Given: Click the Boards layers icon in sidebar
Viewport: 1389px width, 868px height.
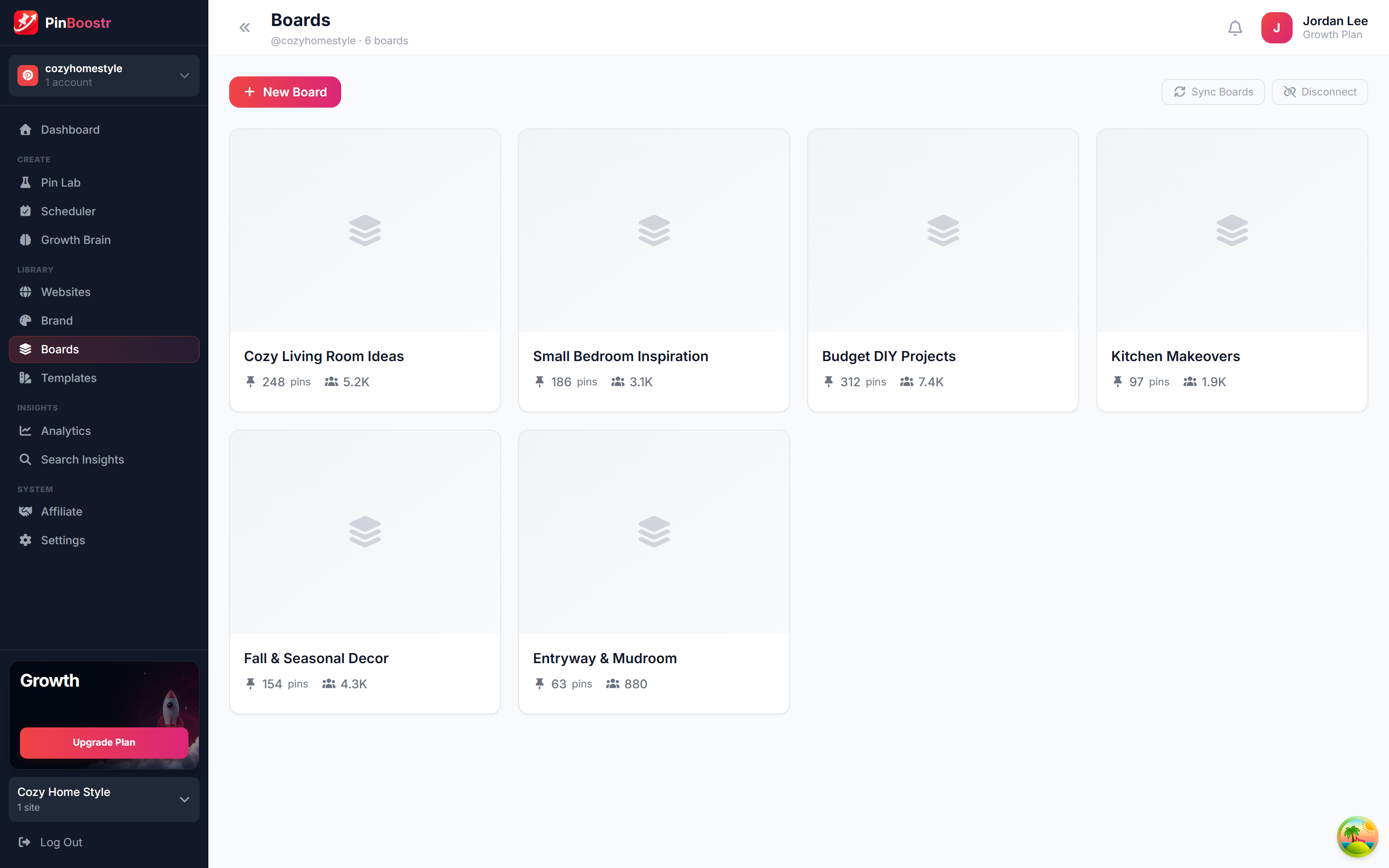Looking at the screenshot, I should 25,350.
